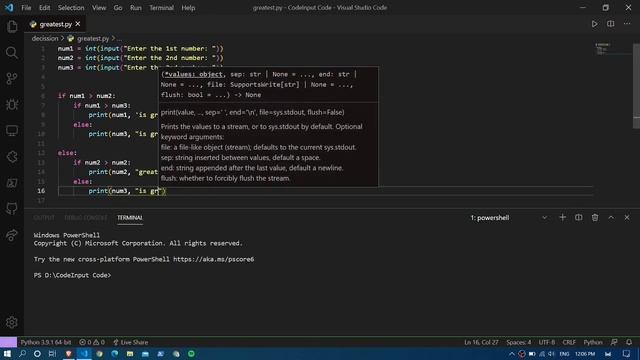Screen dimensions: 640x360
Task: Open the Manage settings gear
Action: (x=12, y=322)
